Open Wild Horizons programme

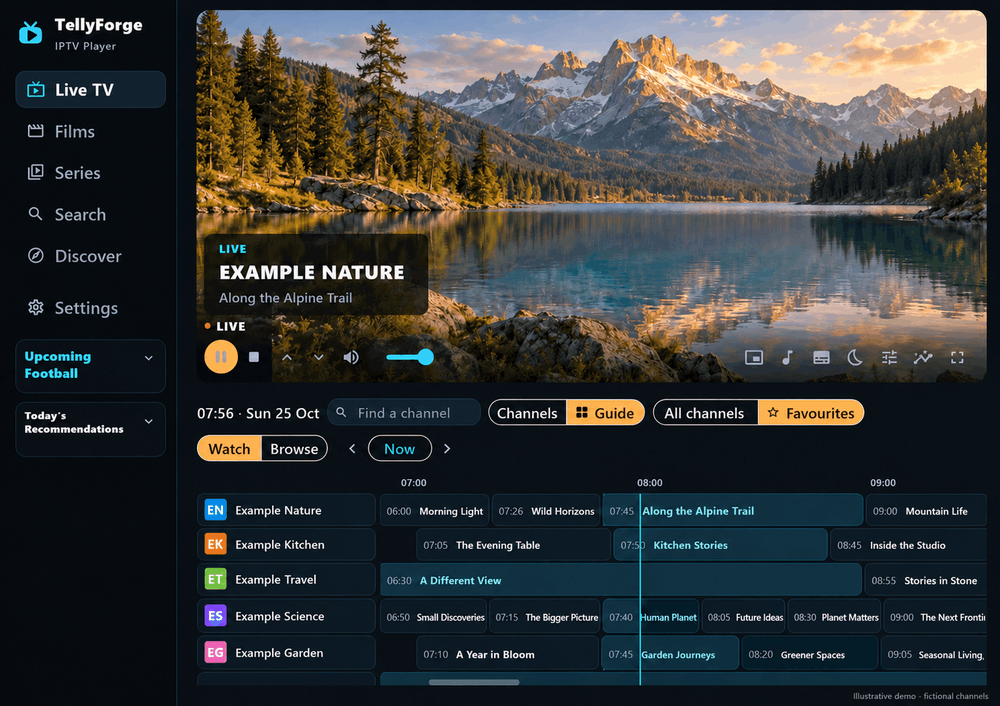coord(547,510)
